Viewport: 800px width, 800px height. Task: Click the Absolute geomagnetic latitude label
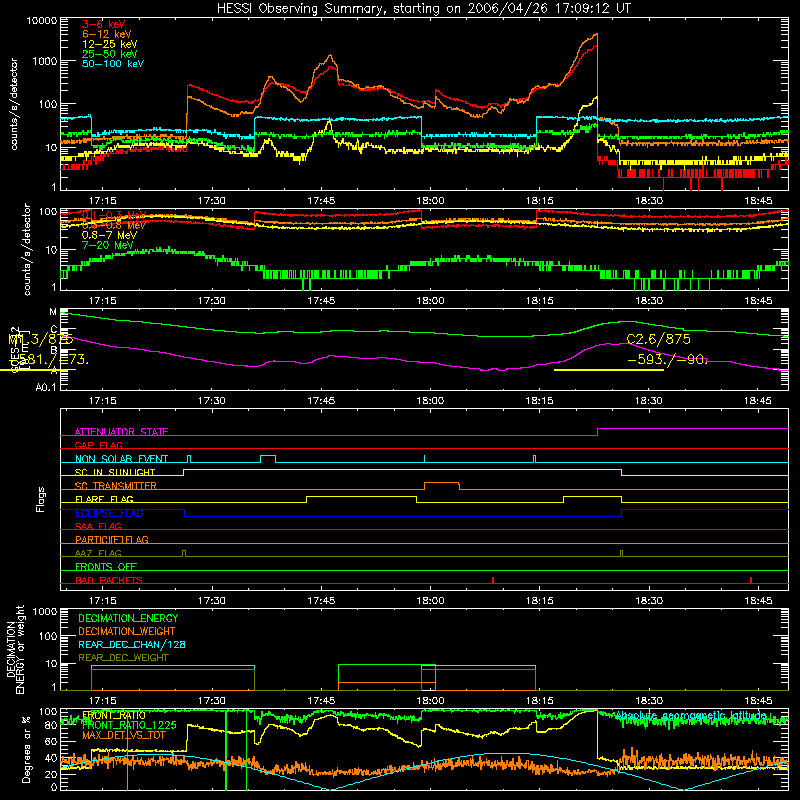[x=691, y=716]
